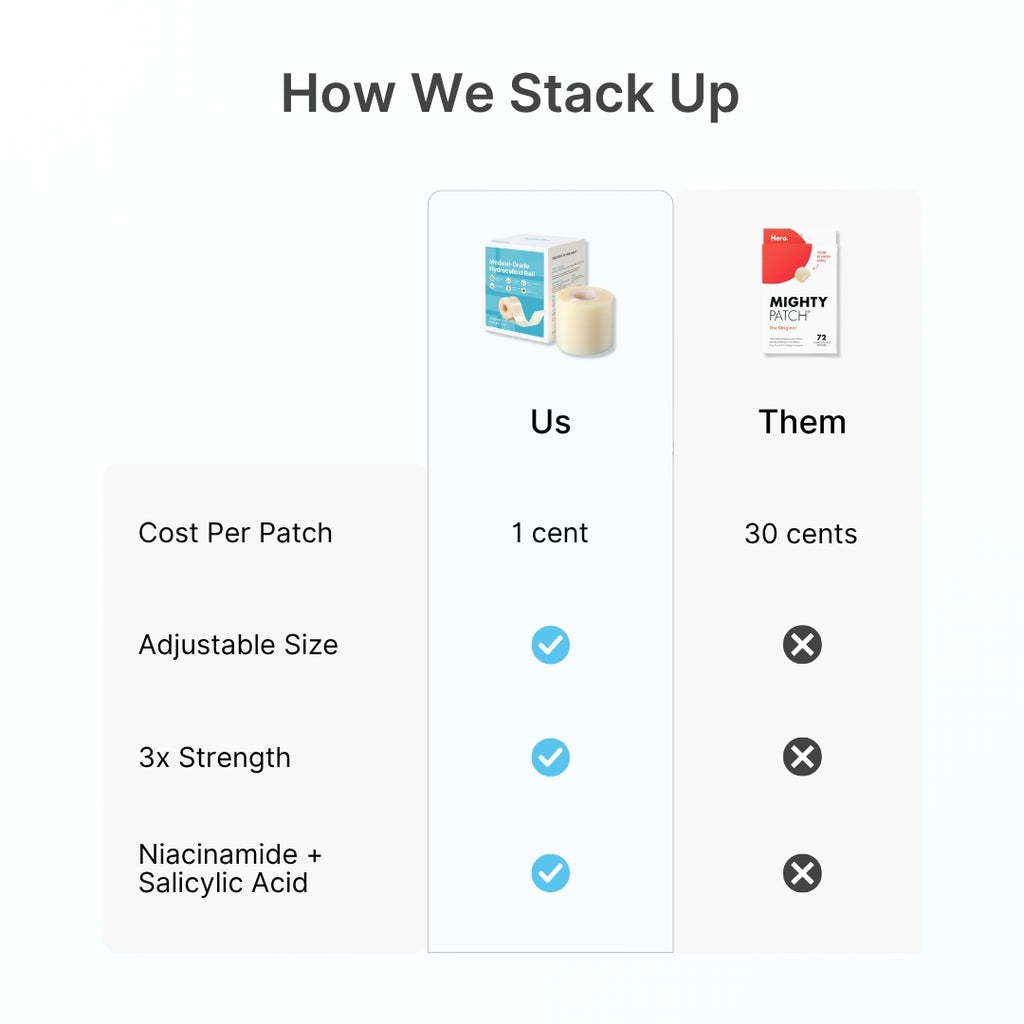Select the "Adjustable Size" row label
The height and width of the screenshot is (1024, 1024).
tap(238, 645)
